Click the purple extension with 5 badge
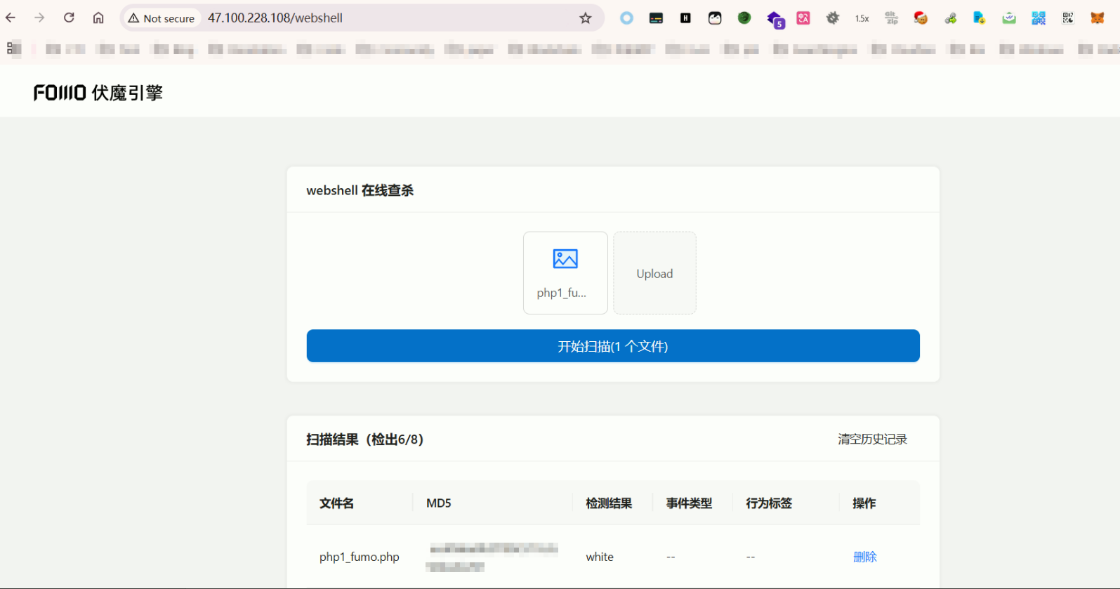 (x=775, y=19)
